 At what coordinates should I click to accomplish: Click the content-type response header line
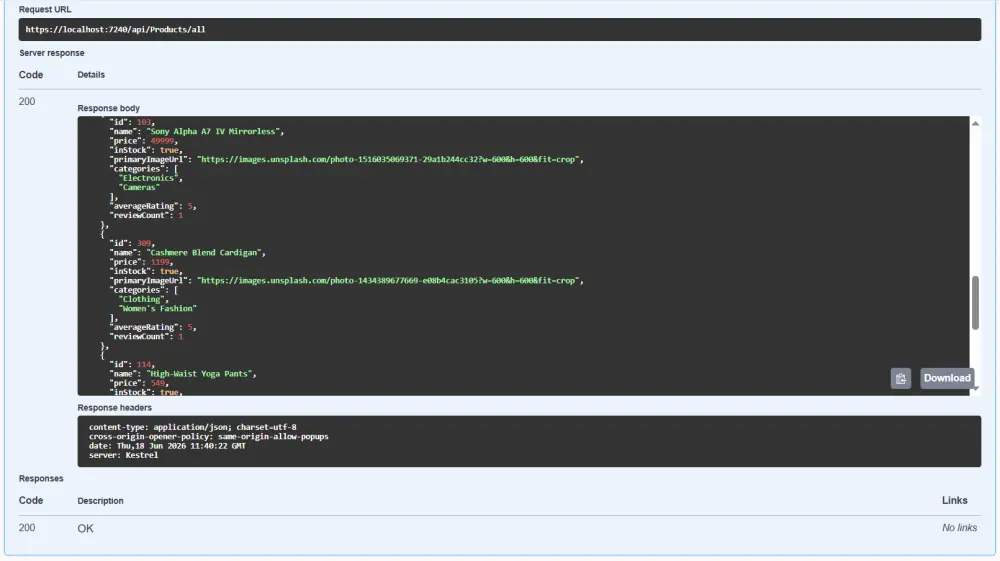coord(193,427)
